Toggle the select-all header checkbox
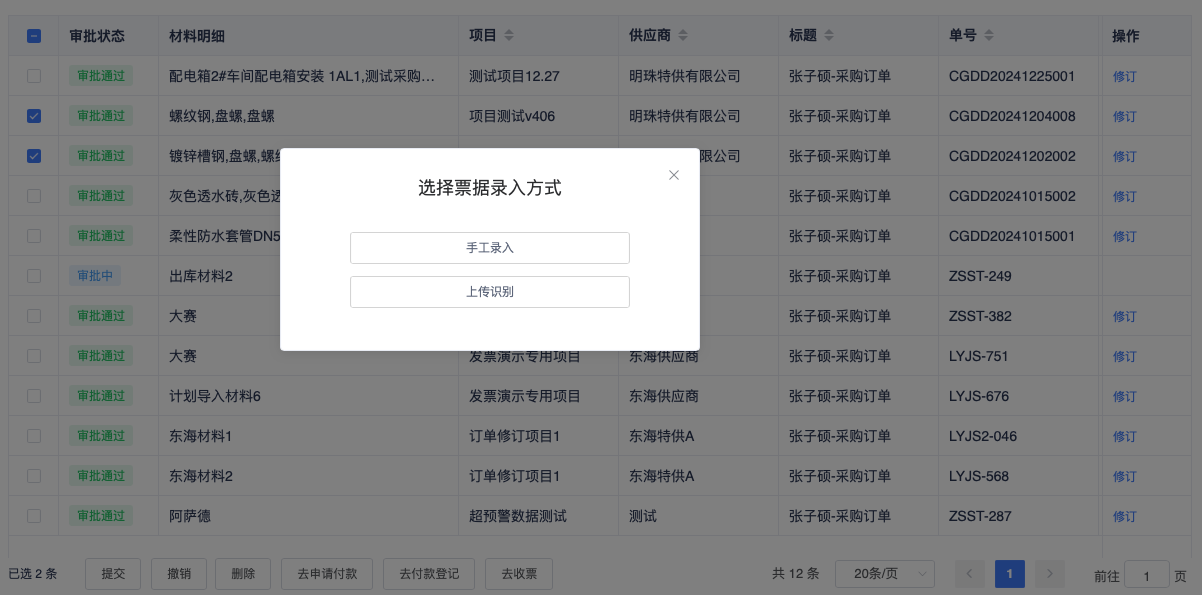1202x595 pixels. click(x=34, y=36)
